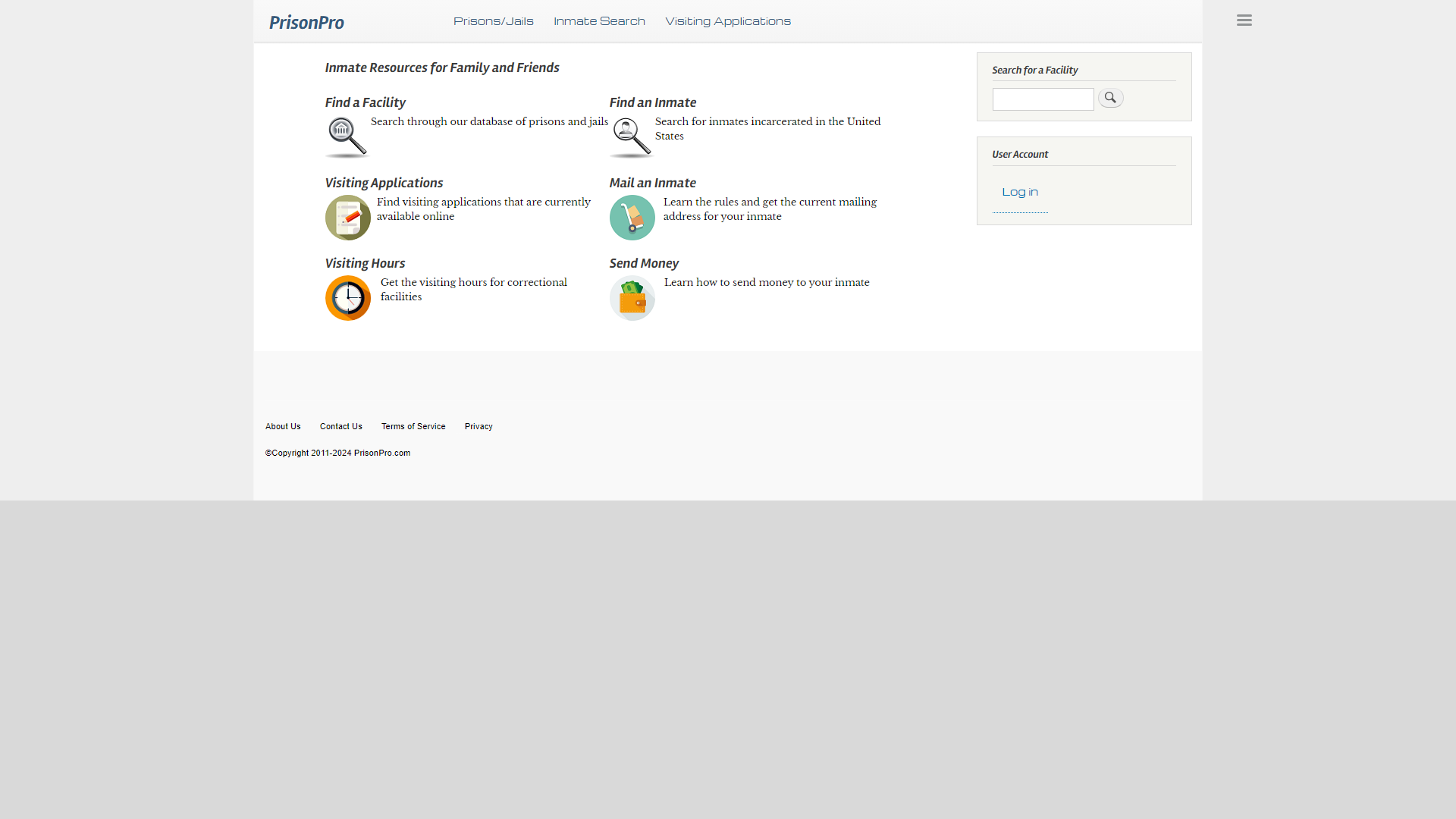Click "Get the visiting hours for correctional facilities"

(x=474, y=290)
